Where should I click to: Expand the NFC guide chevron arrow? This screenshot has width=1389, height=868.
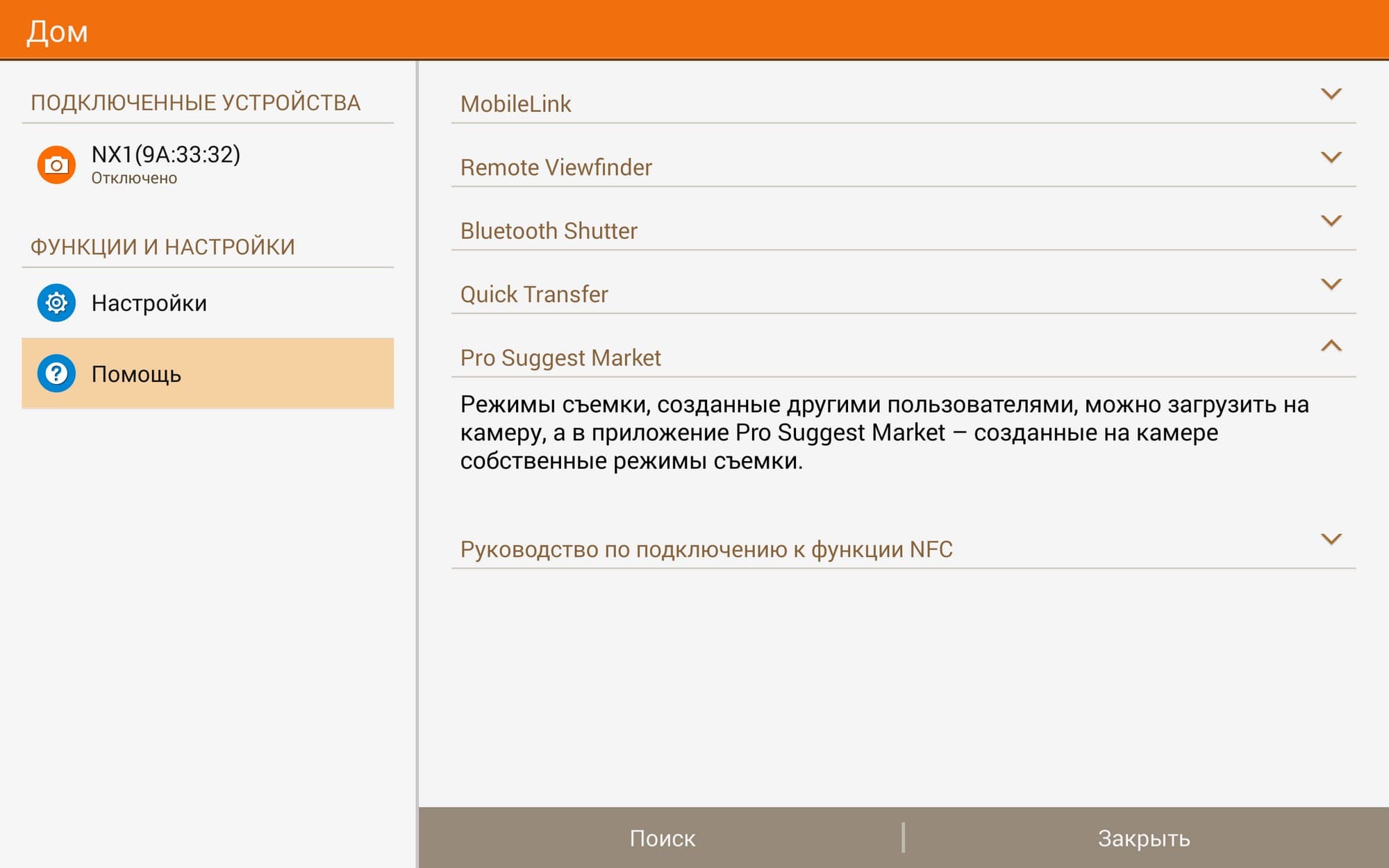click(1331, 539)
